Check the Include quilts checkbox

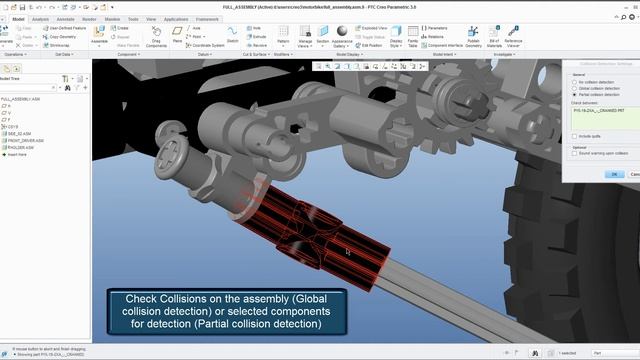(574, 136)
